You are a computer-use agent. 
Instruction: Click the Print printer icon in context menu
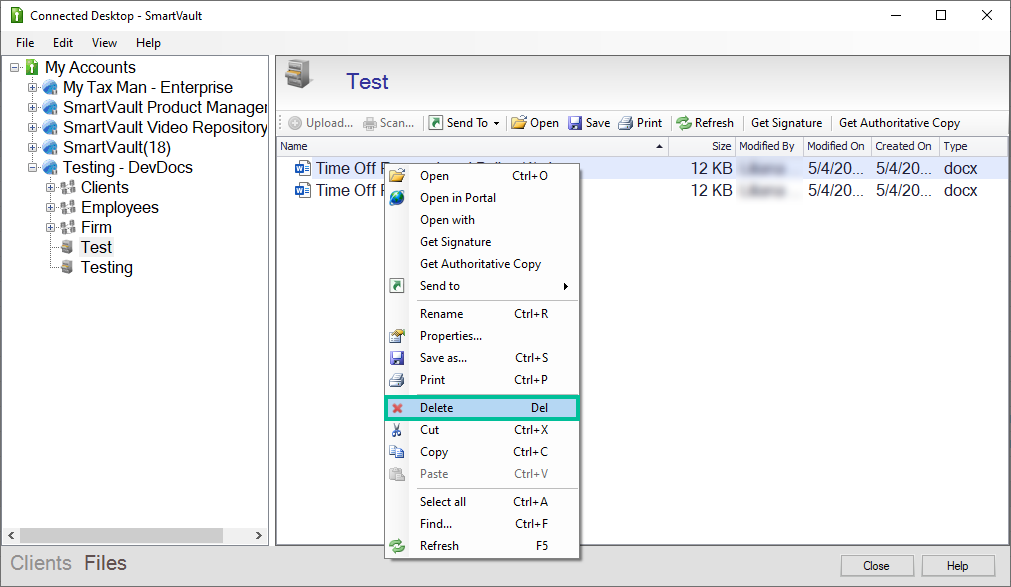click(397, 380)
